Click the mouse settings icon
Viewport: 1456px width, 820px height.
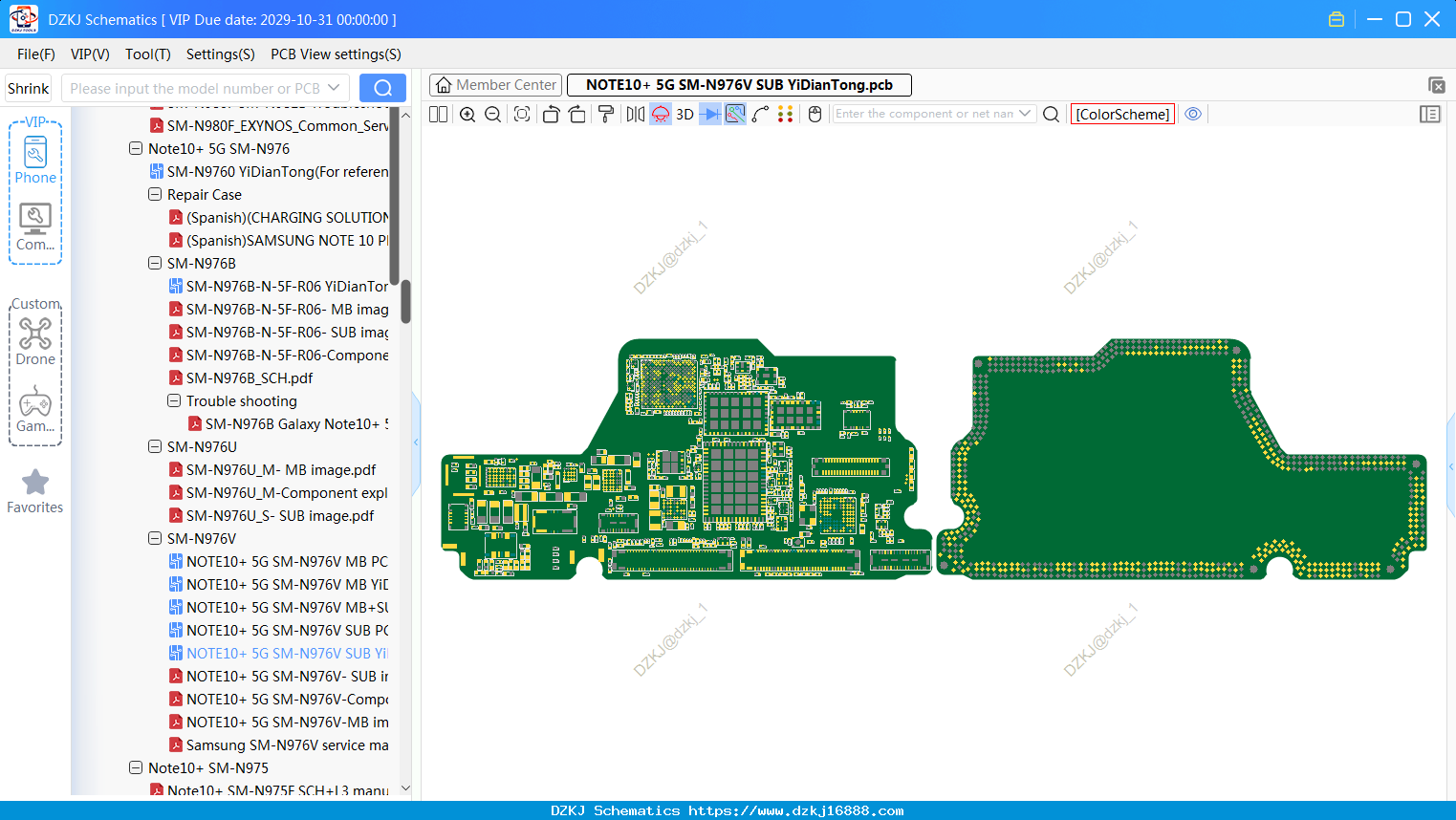815,114
